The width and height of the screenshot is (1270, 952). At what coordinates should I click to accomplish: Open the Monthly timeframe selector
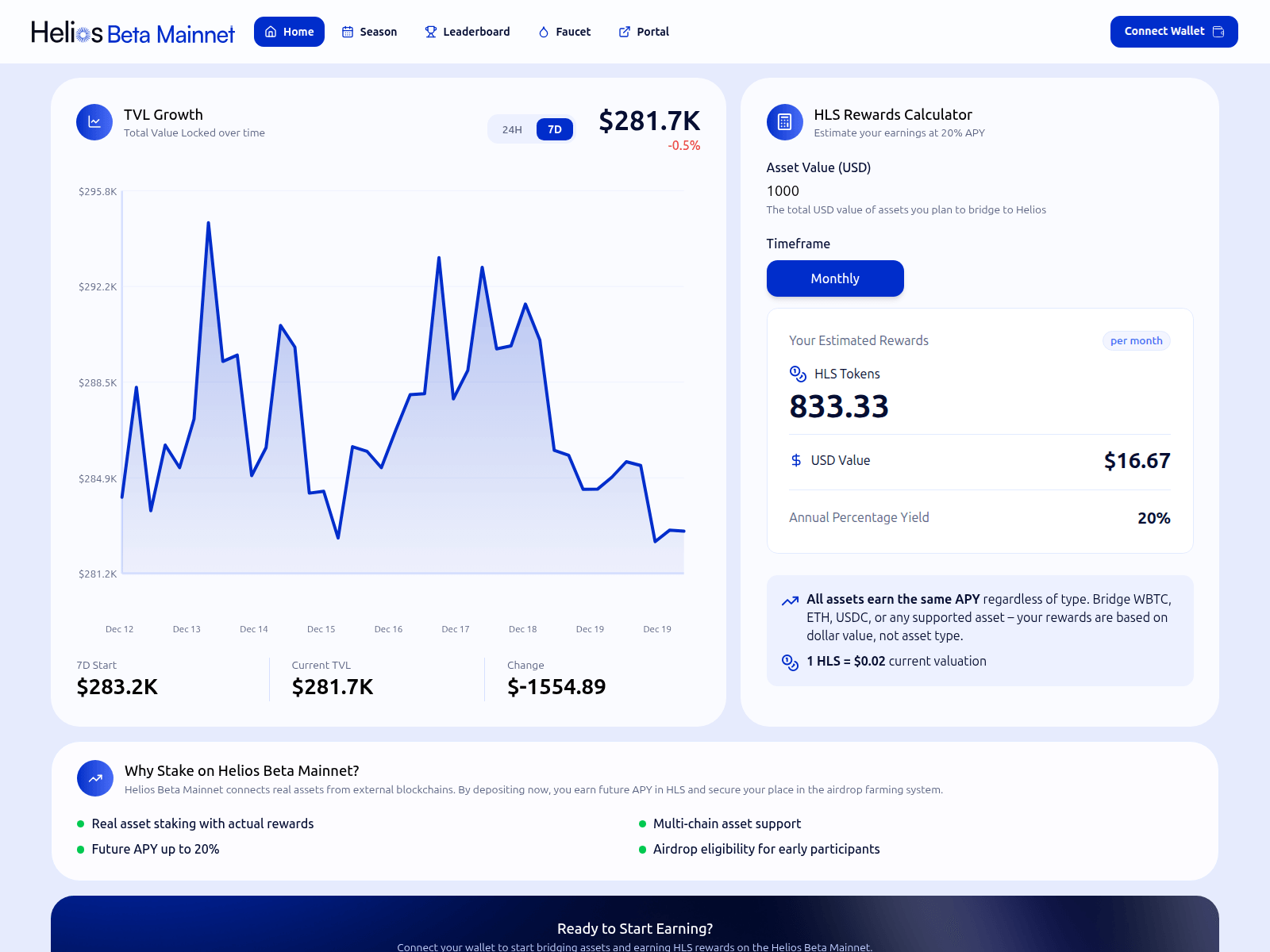tap(835, 278)
